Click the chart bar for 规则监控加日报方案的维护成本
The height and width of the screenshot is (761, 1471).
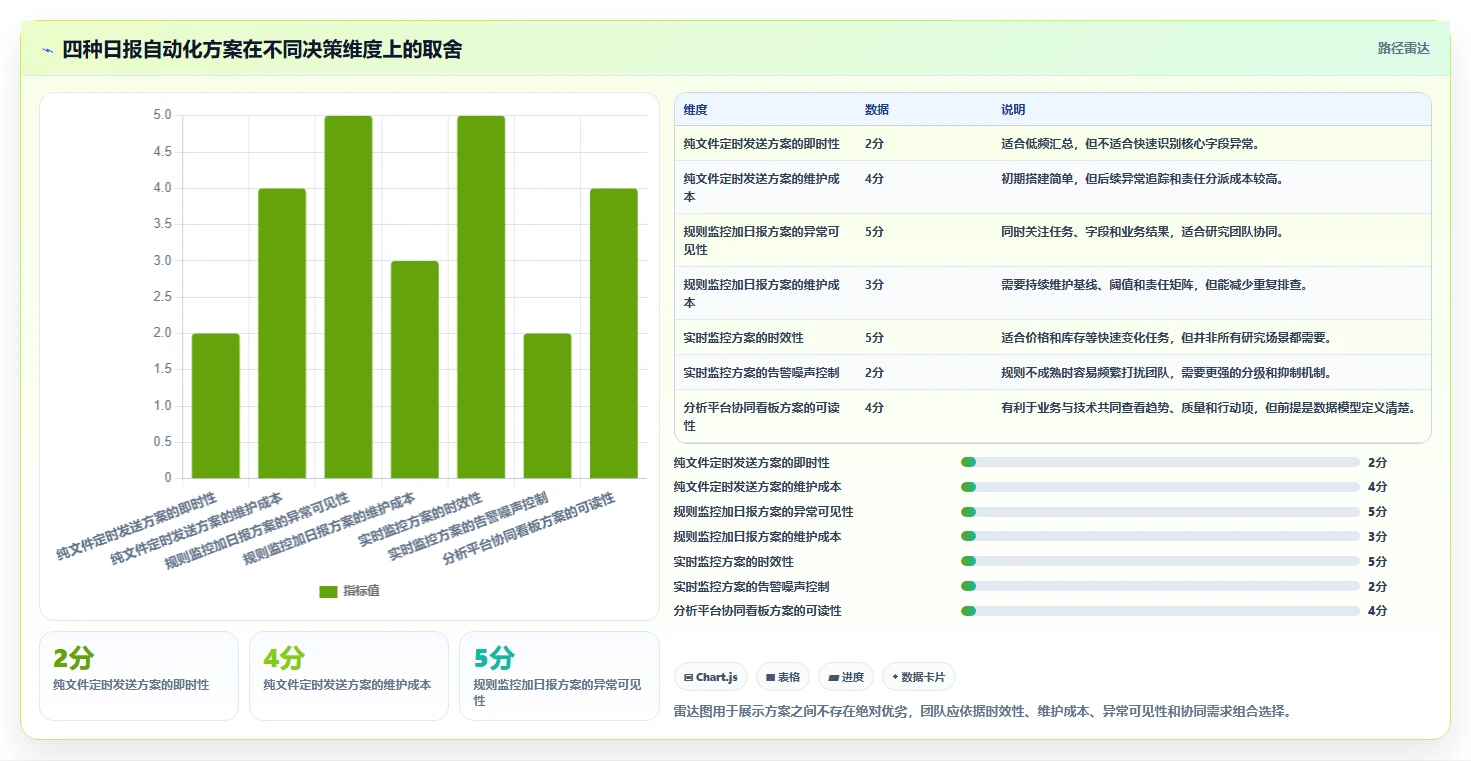pyautogui.click(x=415, y=369)
